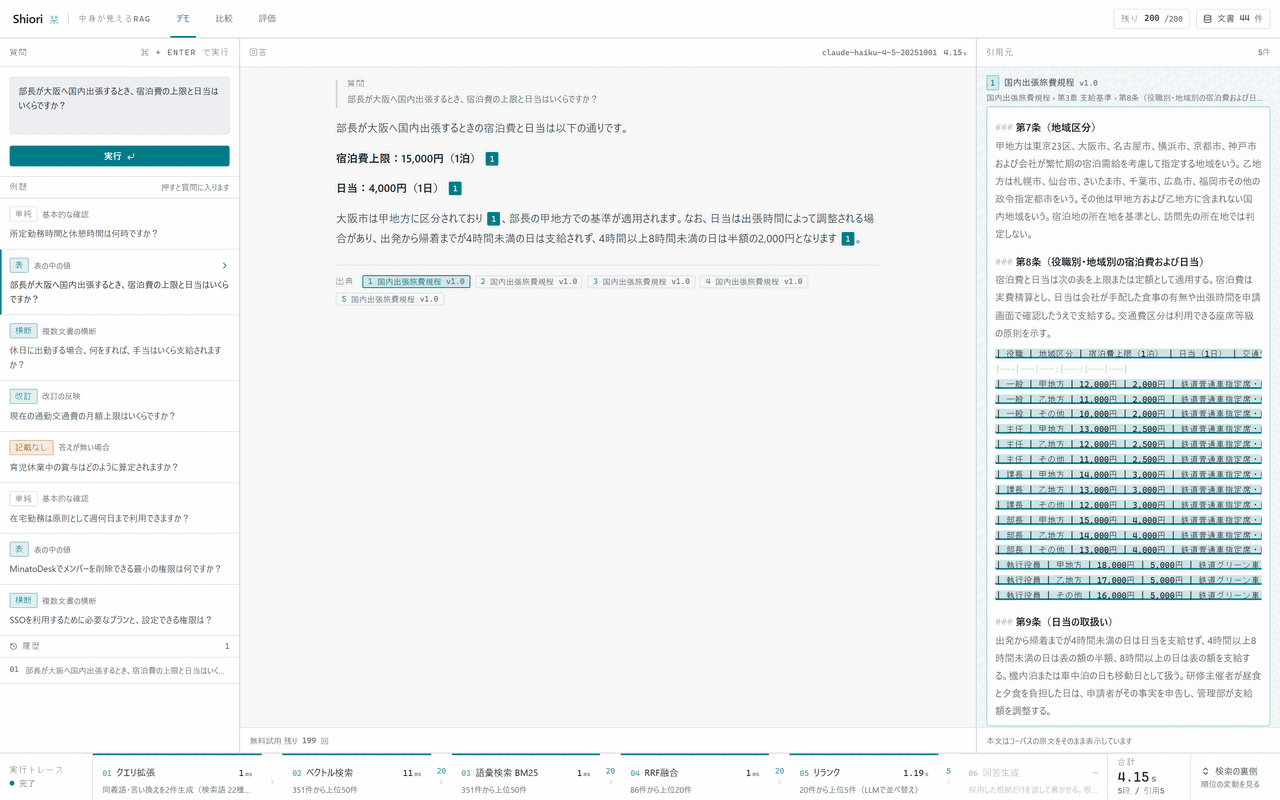Select source chip 1 国内出張旅費規程 v1.0
Screen dimensions: 1280x800
click(x=417, y=282)
